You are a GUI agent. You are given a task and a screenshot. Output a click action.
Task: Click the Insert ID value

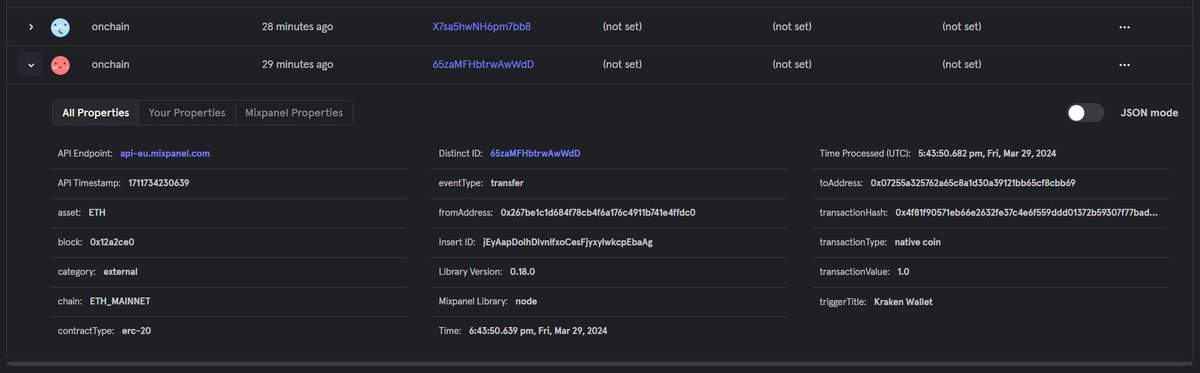pyautogui.click(x=568, y=242)
